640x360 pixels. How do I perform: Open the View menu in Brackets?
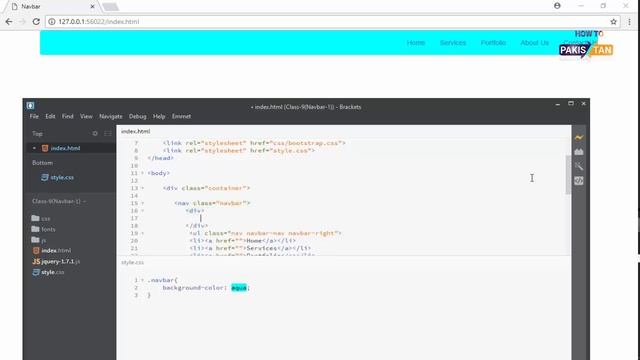coord(86,116)
